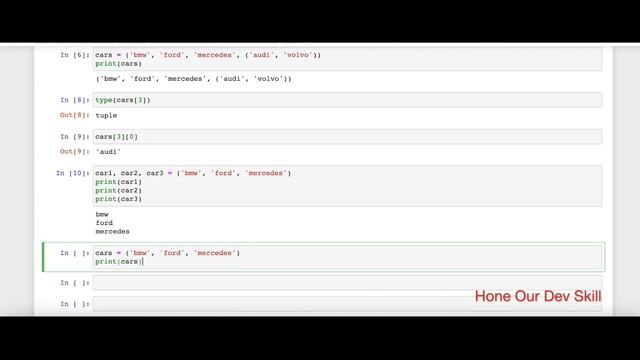Select the car1, car2, car3 unpacking cell

coord(347,186)
